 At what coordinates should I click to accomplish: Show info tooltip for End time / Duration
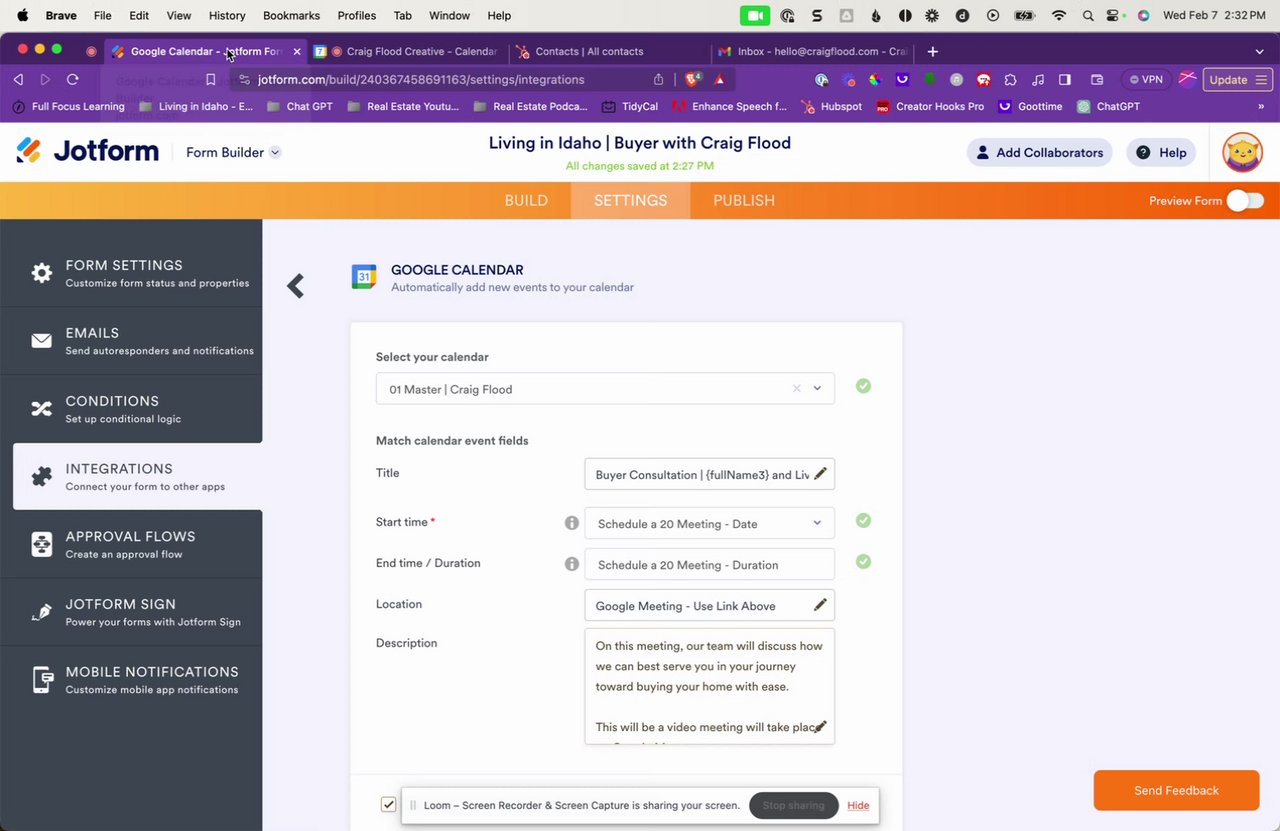[x=572, y=564]
